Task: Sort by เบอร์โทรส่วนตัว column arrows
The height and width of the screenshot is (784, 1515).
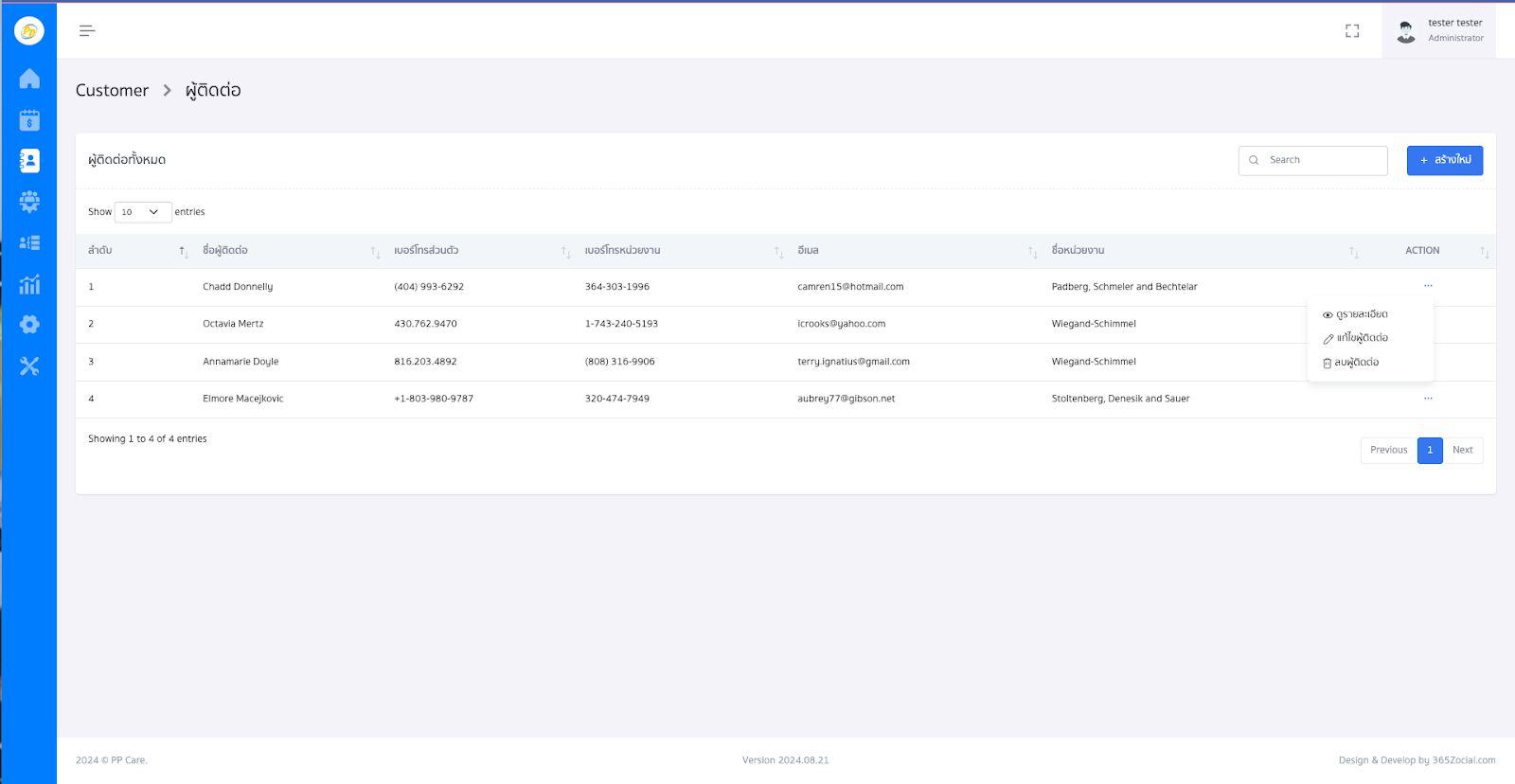Action: tap(565, 252)
